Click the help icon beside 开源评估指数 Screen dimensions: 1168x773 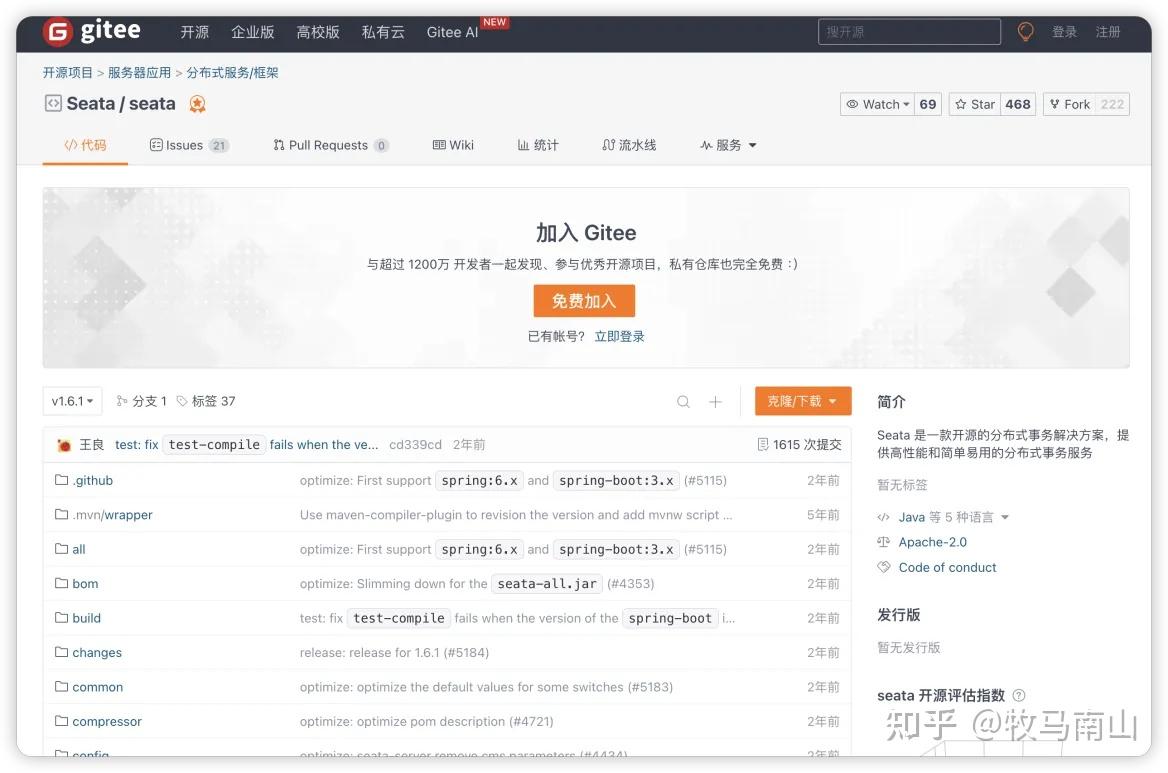pyautogui.click(x=1019, y=695)
